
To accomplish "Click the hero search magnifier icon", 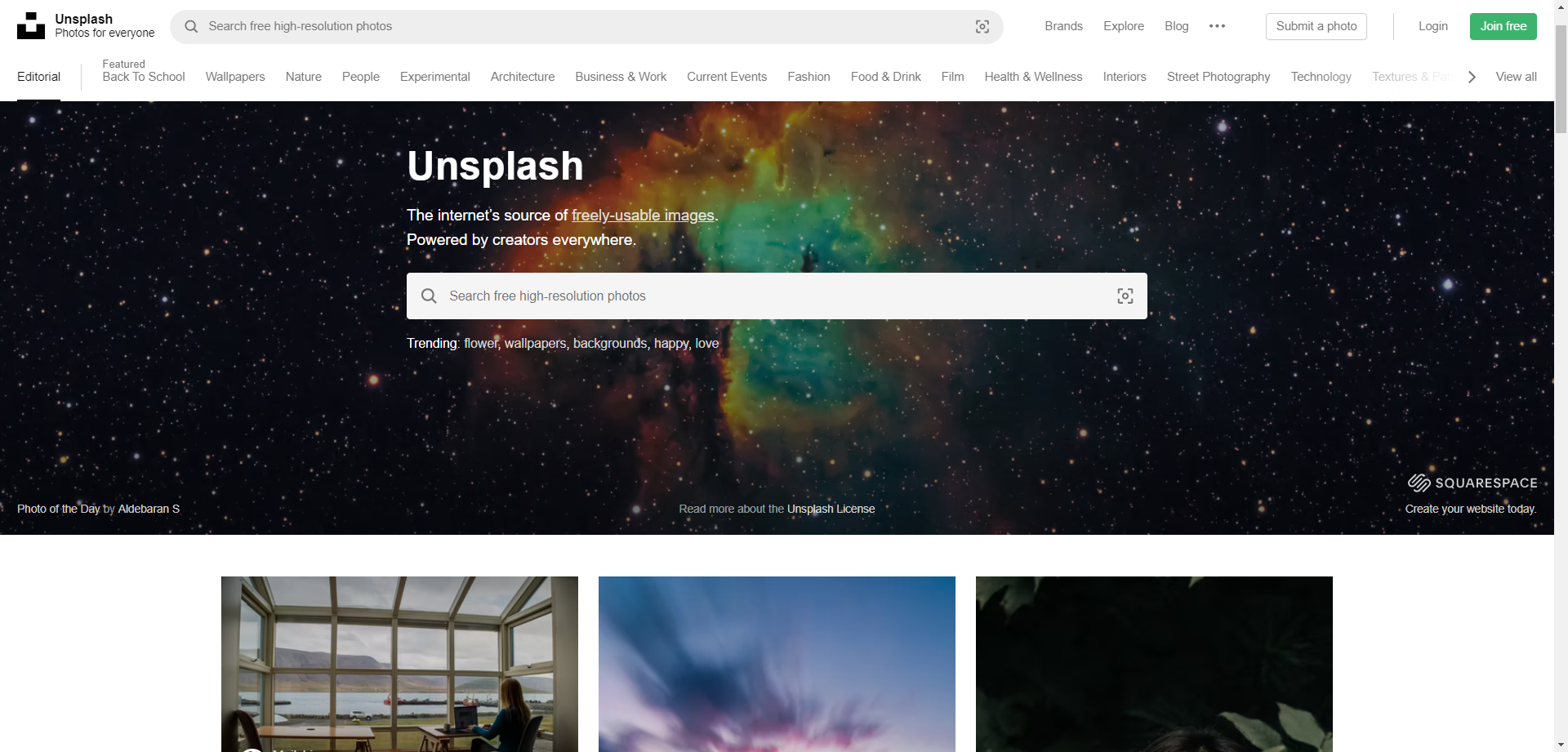I will point(429,296).
